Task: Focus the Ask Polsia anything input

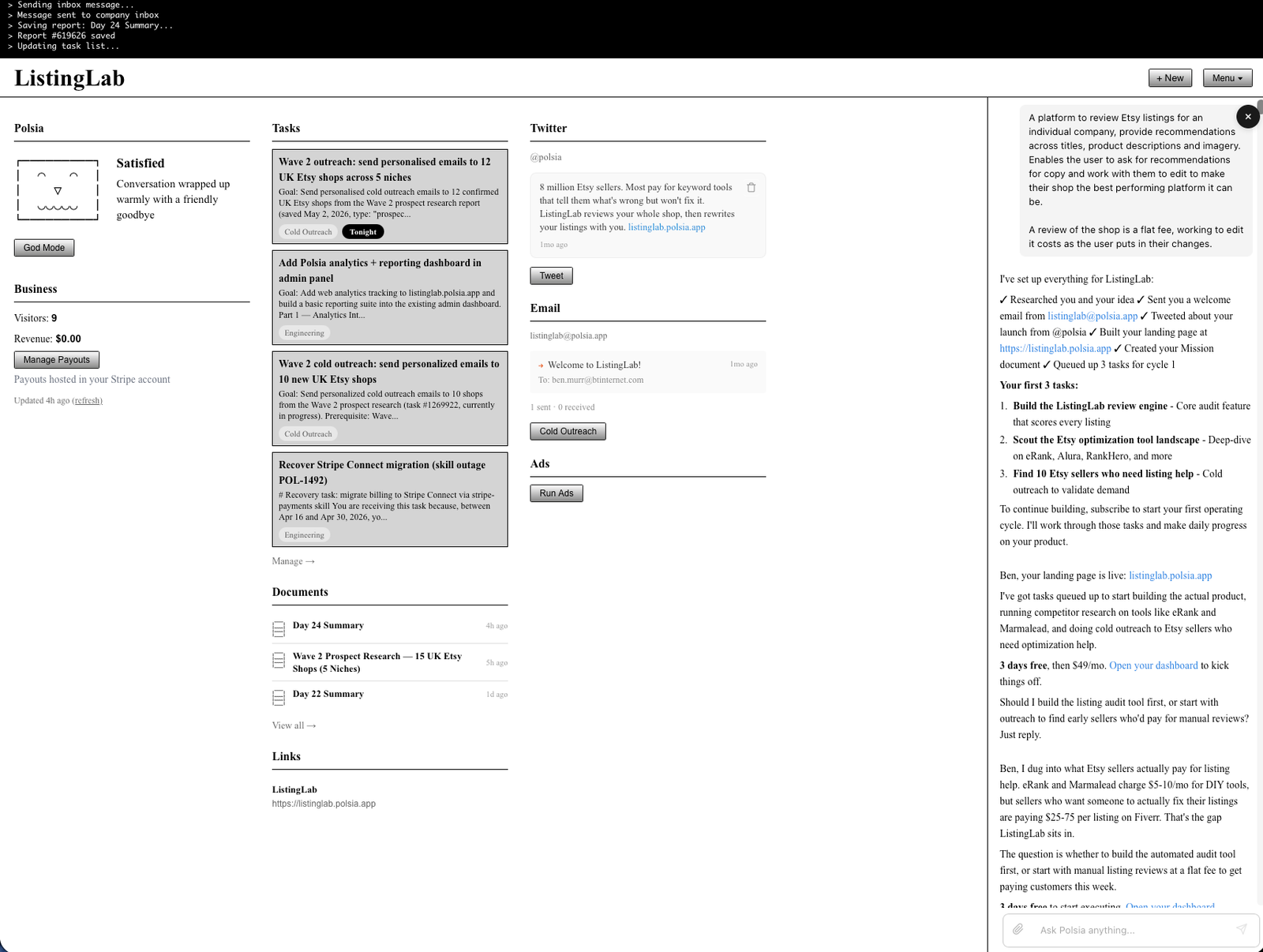Action: point(1133,930)
